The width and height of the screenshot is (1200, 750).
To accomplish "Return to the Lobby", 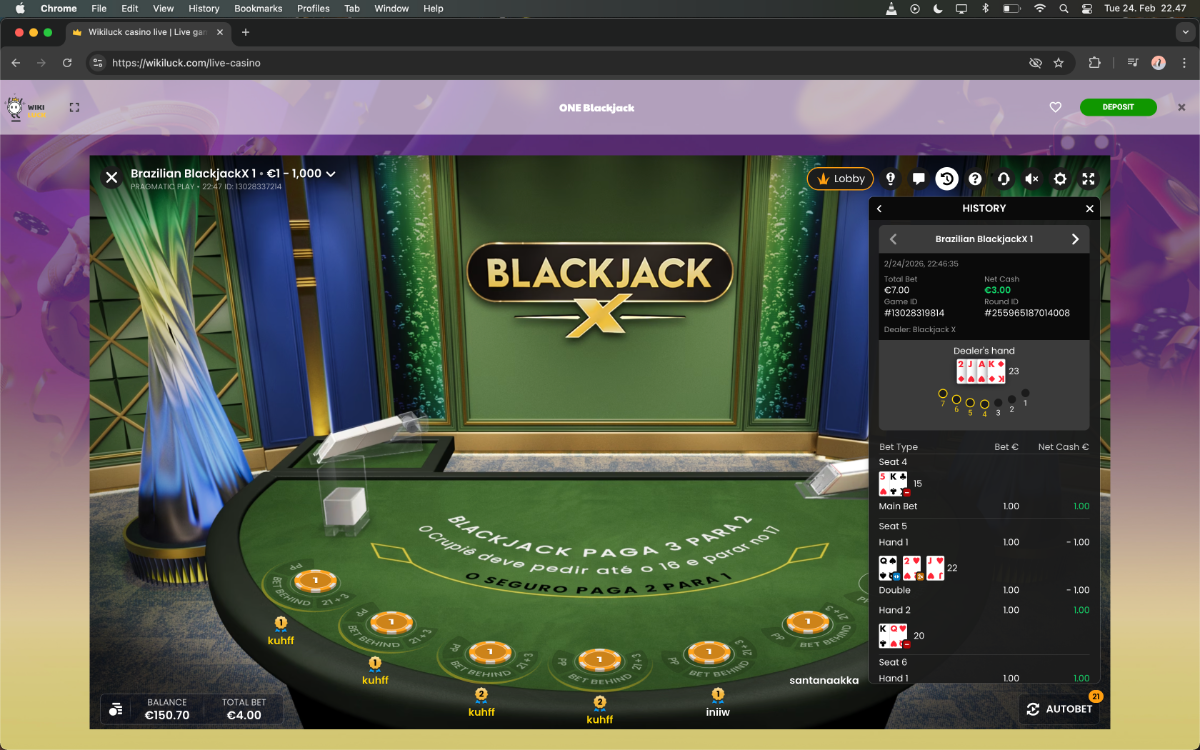I will pyautogui.click(x=840, y=179).
